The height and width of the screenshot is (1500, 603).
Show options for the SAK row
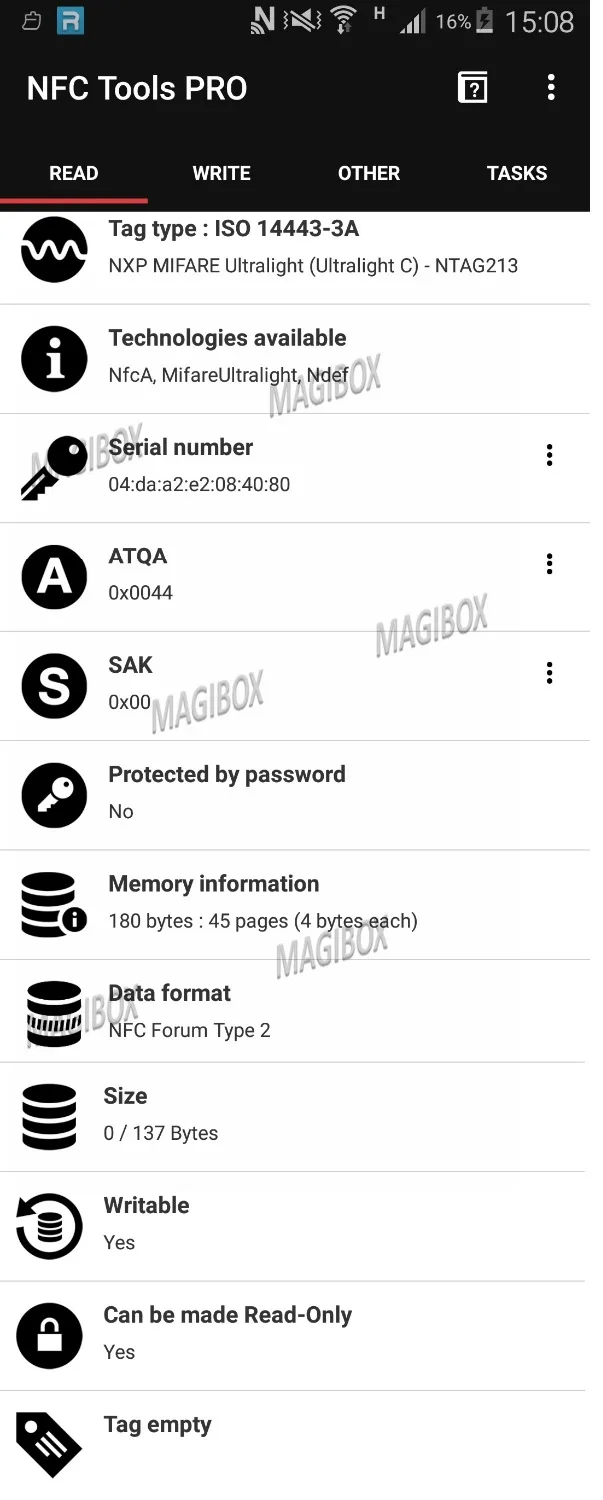coord(549,673)
